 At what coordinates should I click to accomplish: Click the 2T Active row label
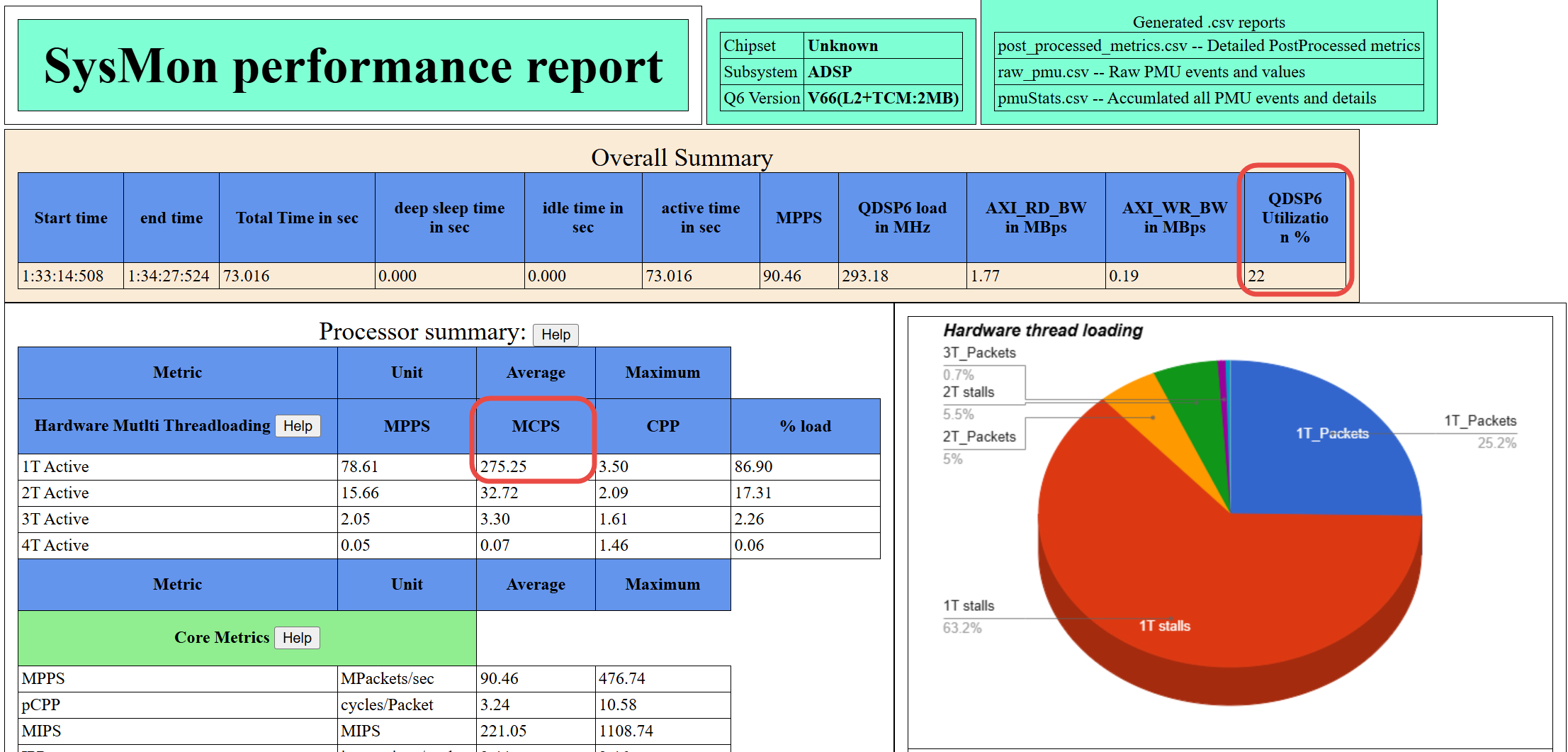55,493
